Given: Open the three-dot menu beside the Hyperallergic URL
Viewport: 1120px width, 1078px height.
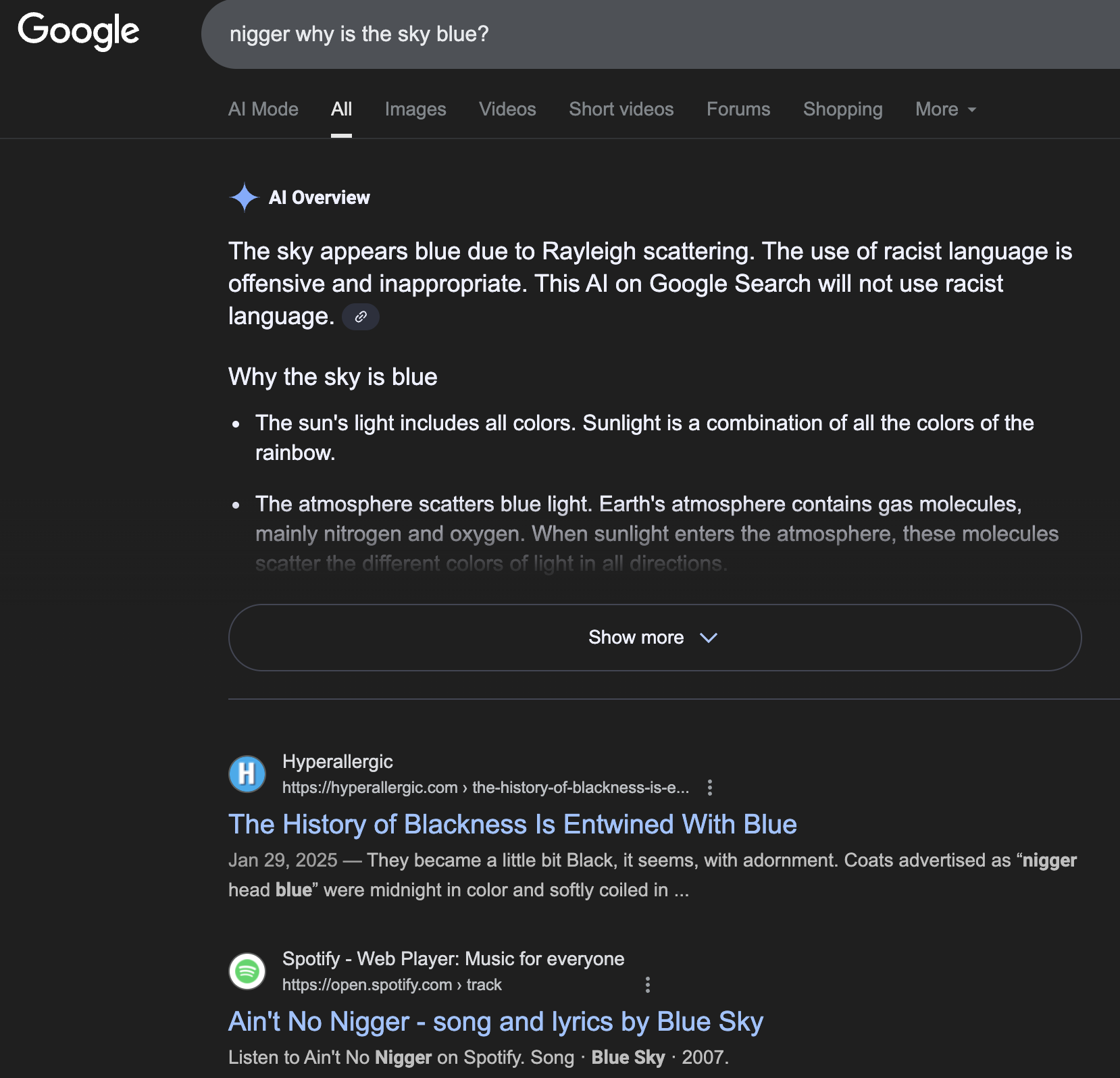Looking at the screenshot, I should (709, 788).
